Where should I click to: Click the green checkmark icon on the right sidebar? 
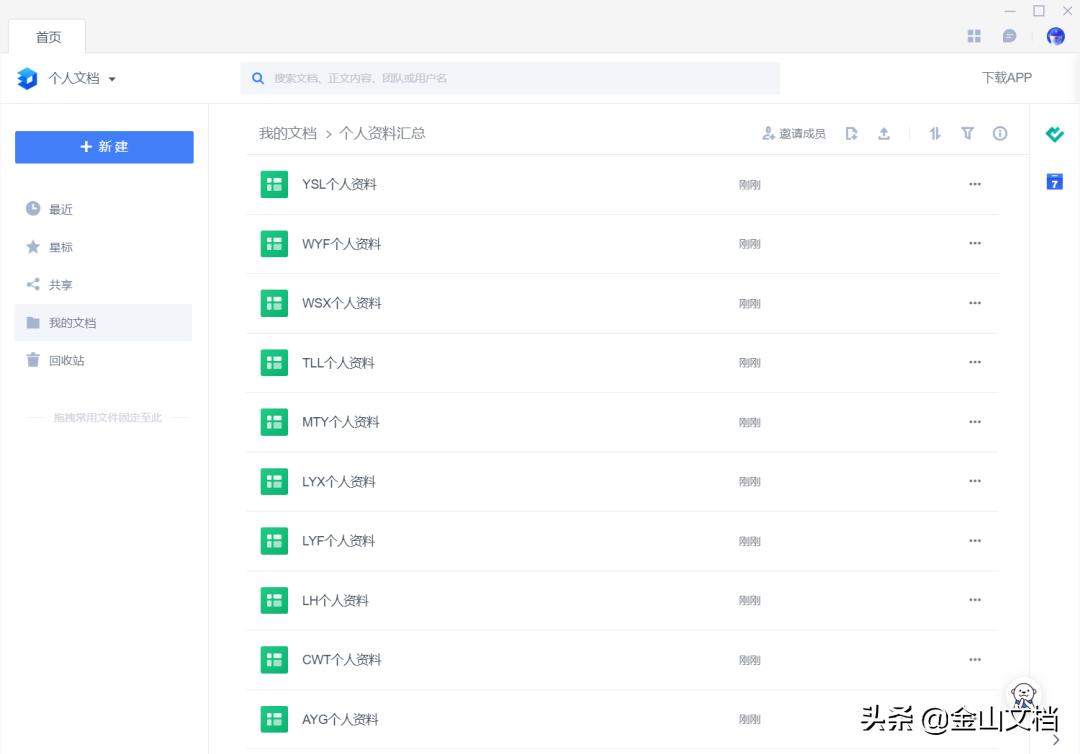[x=1054, y=133]
